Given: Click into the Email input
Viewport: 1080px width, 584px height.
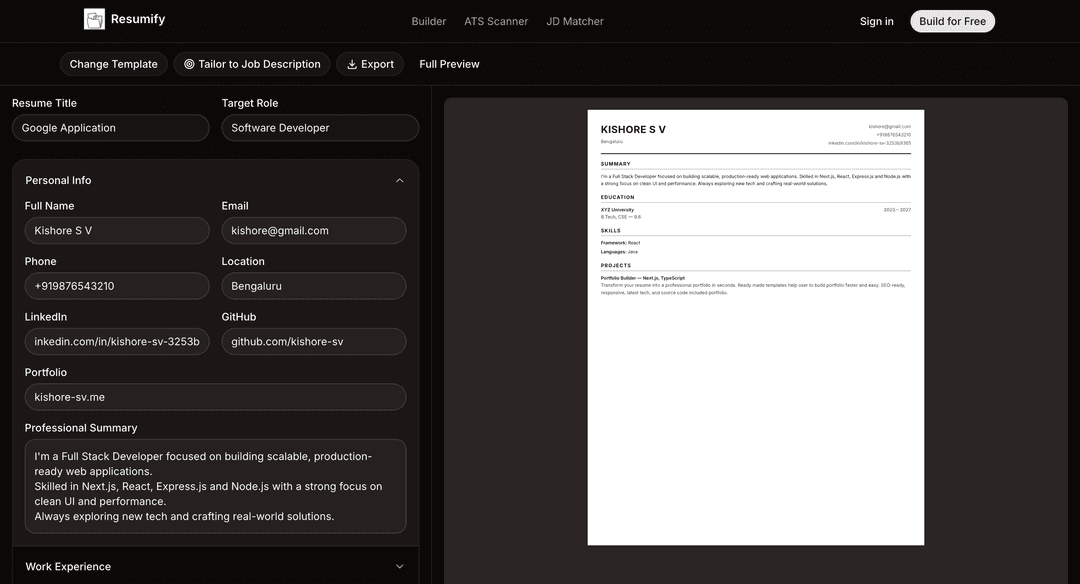Looking at the screenshot, I should pos(314,231).
